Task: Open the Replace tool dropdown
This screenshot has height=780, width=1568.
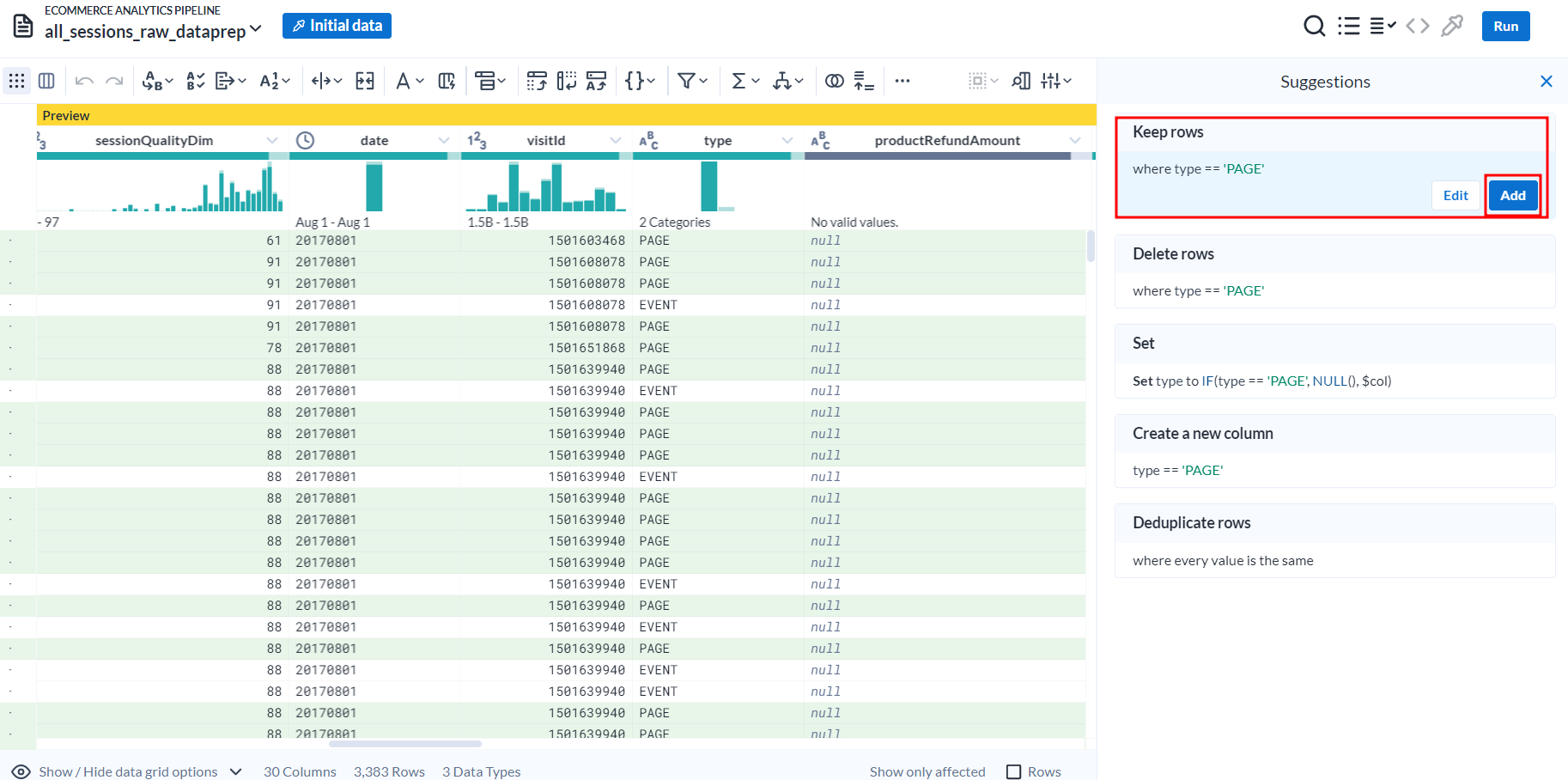Action: tap(157, 81)
